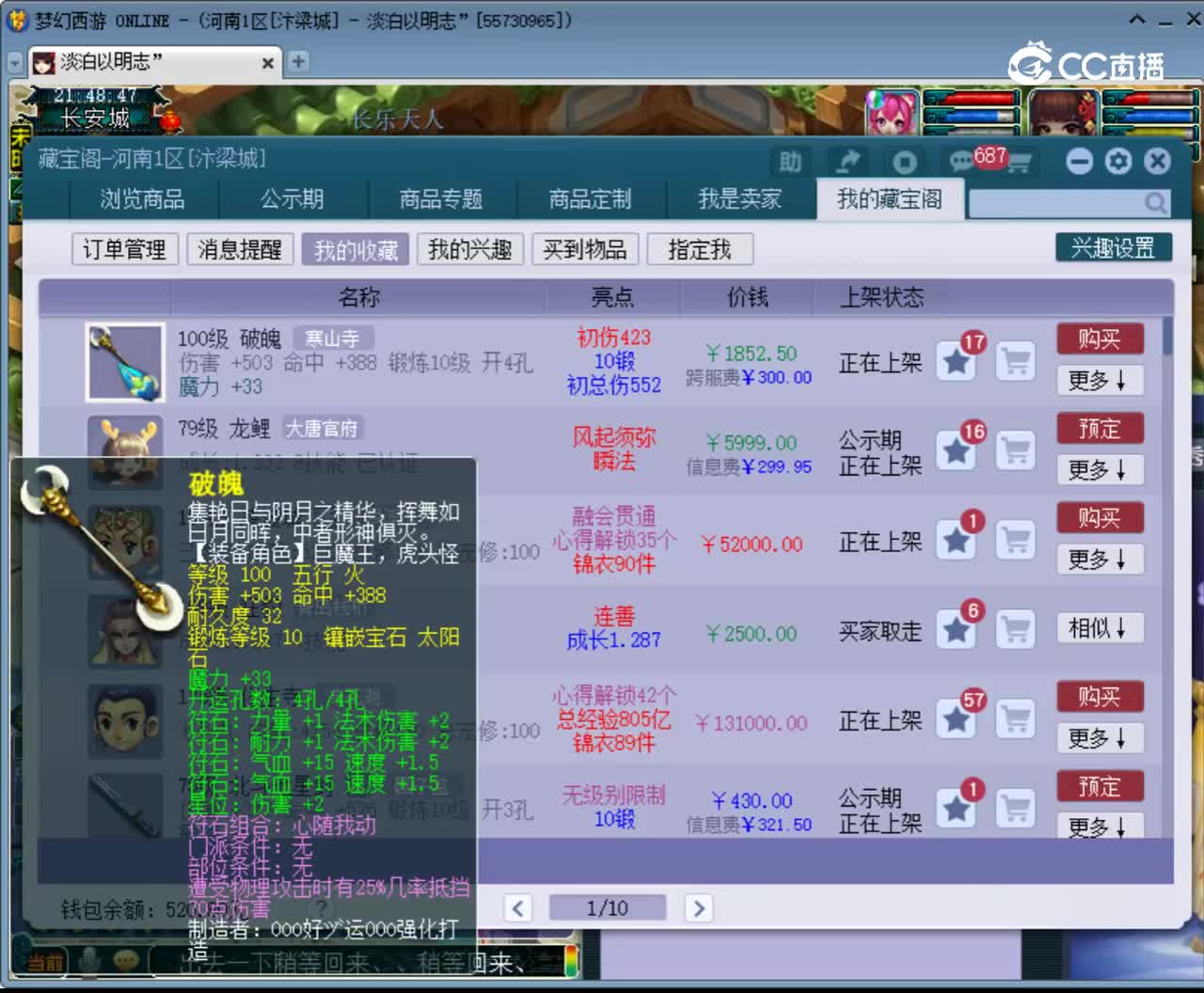
Task: Expand 更多 for the ￥52000.00 row
Action: coord(1099,560)
